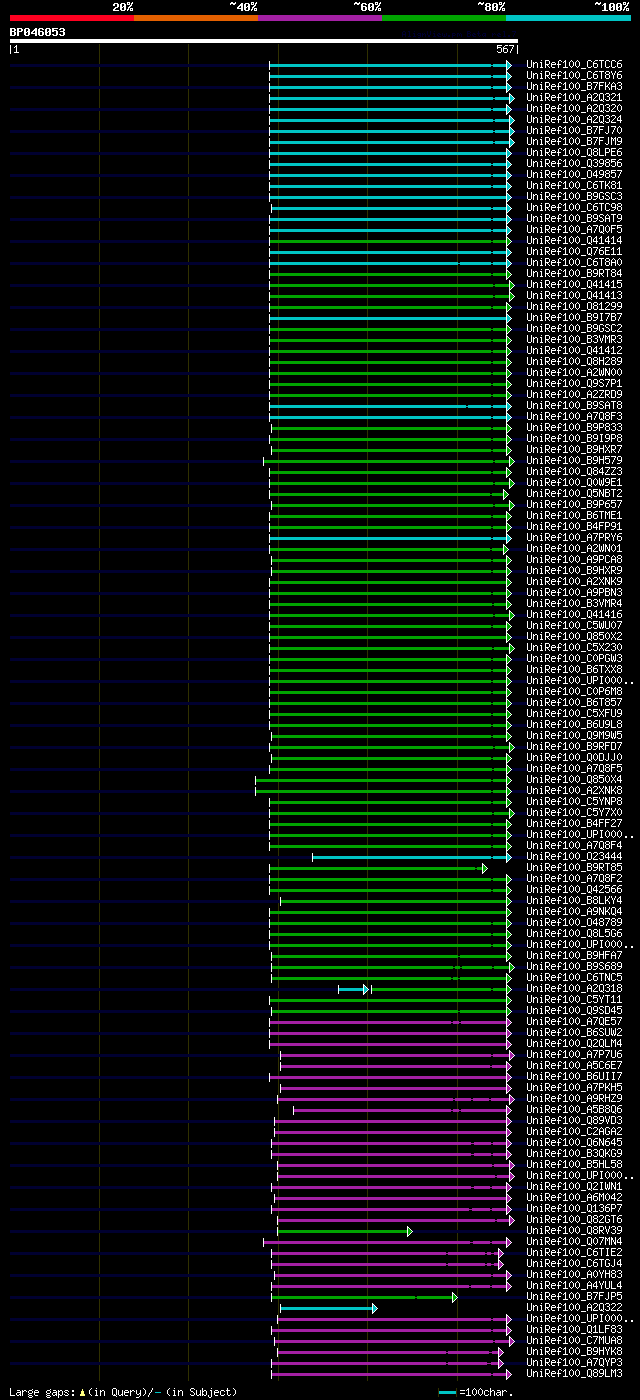Image resolution: width=640 pixels, height=1400 pixels.
Task: Select hit label UniRef100_Q41413
Action: (574, 296)
